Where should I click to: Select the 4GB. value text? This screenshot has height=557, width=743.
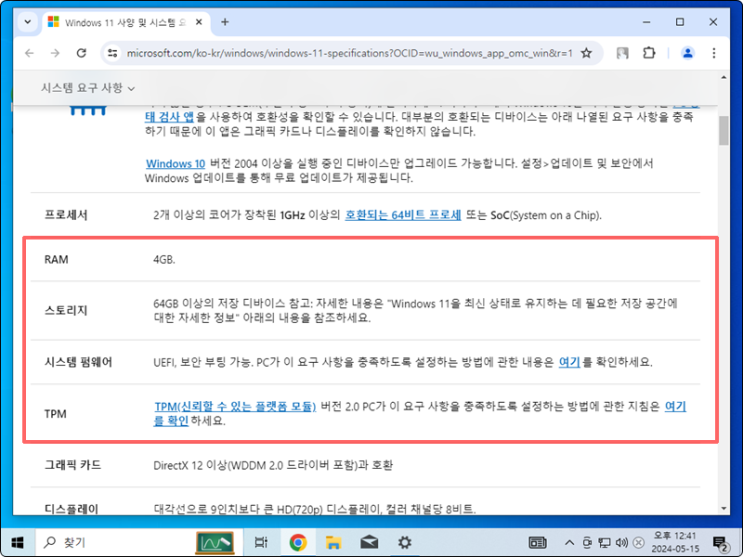click(x=164, y=260)
